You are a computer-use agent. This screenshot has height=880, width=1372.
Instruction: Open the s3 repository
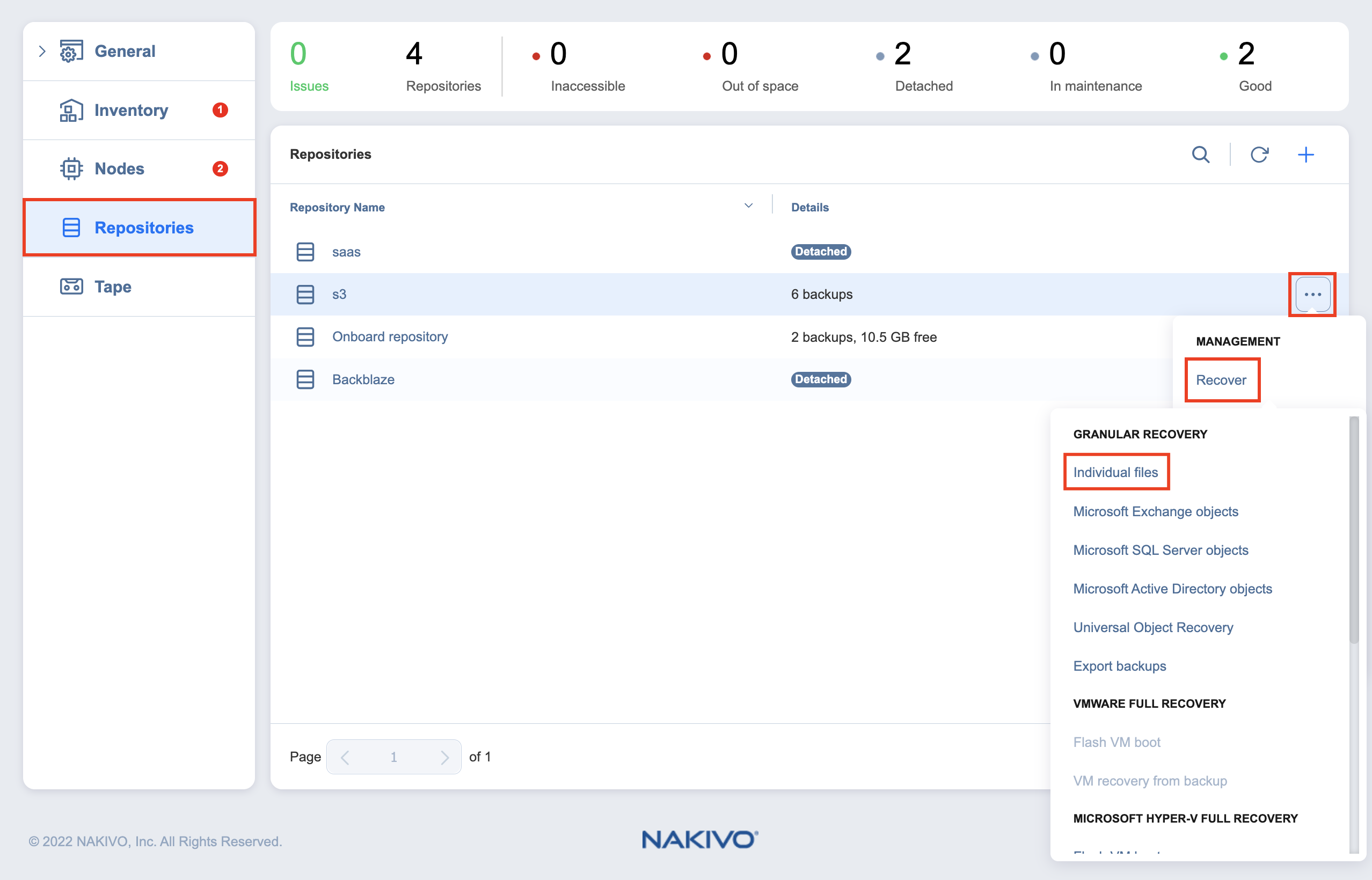point(339,294)
